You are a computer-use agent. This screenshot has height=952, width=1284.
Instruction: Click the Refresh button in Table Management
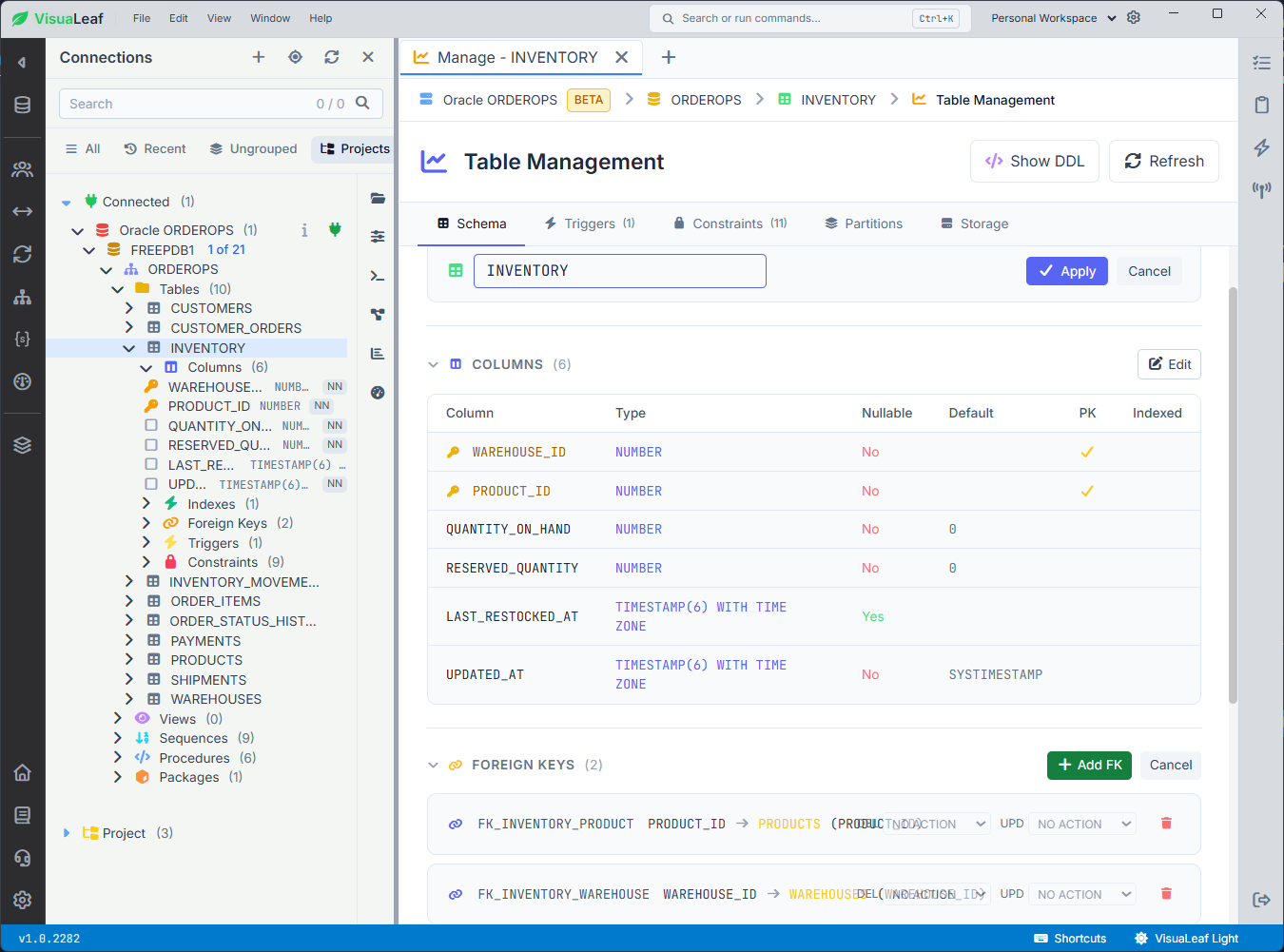(x=1164, y=161)
